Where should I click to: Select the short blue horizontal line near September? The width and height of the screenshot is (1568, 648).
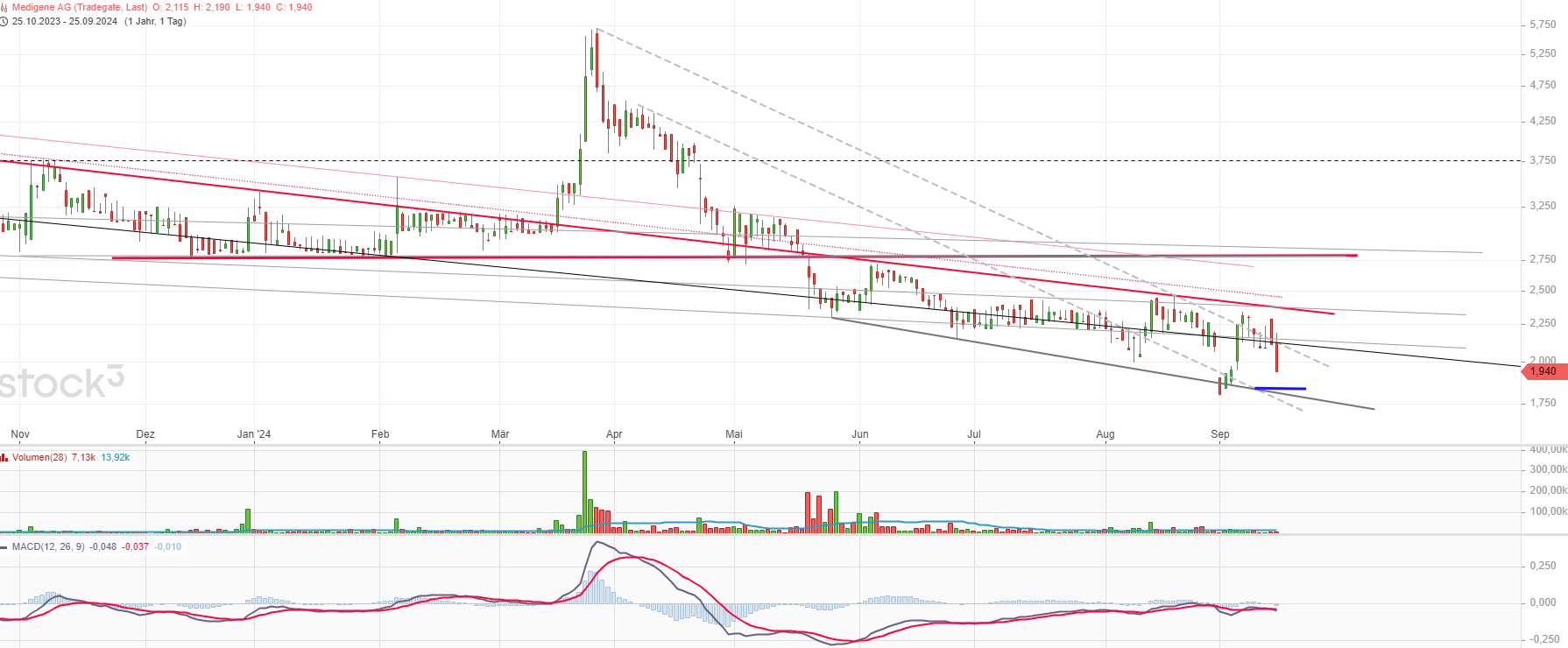coord(1280,388)
